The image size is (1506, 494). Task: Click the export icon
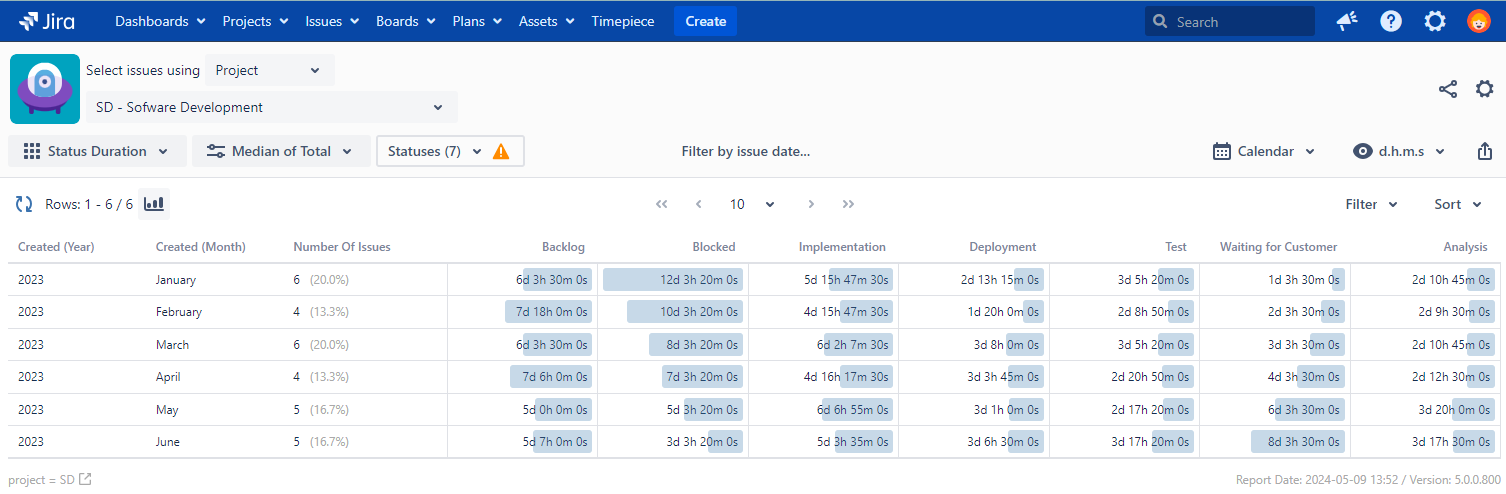tap(1485, 151)
